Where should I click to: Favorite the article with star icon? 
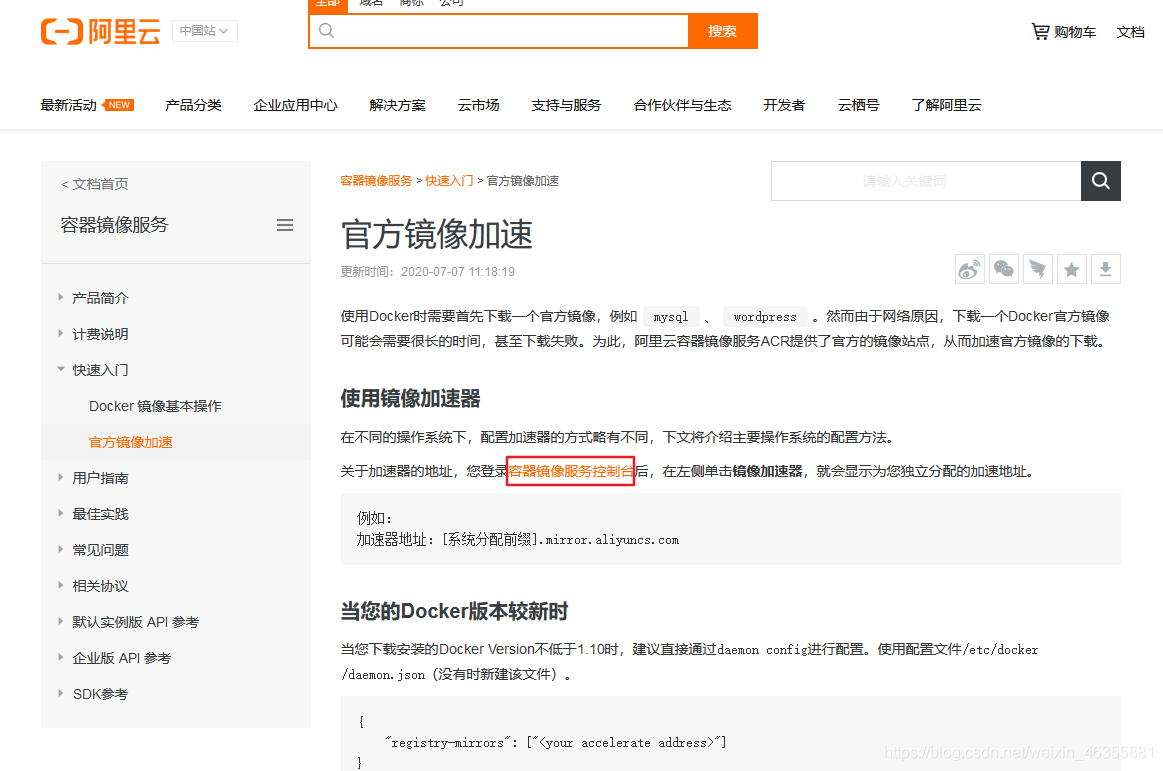1072,269
